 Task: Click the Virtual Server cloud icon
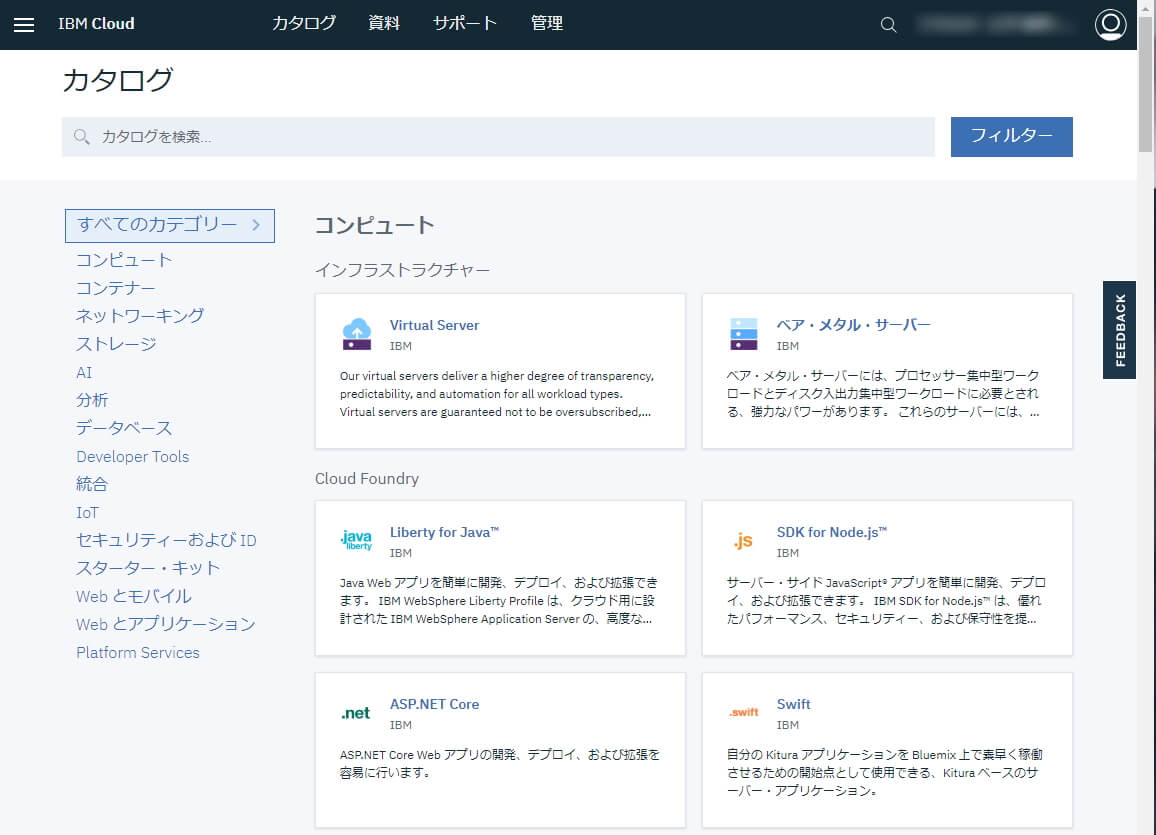coord(357,334)
